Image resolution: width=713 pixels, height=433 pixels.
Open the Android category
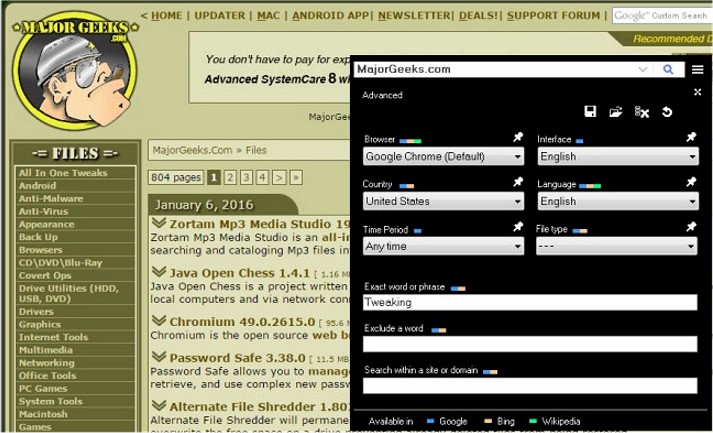(38, 186)
